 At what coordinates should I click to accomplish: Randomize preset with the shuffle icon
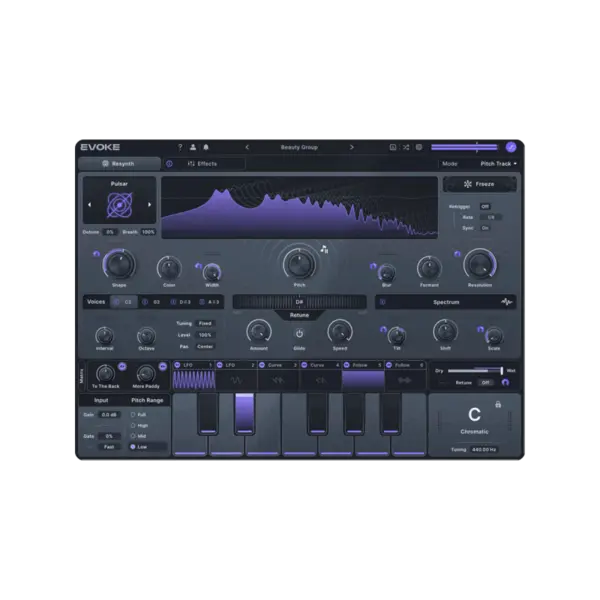click(406, 147)
